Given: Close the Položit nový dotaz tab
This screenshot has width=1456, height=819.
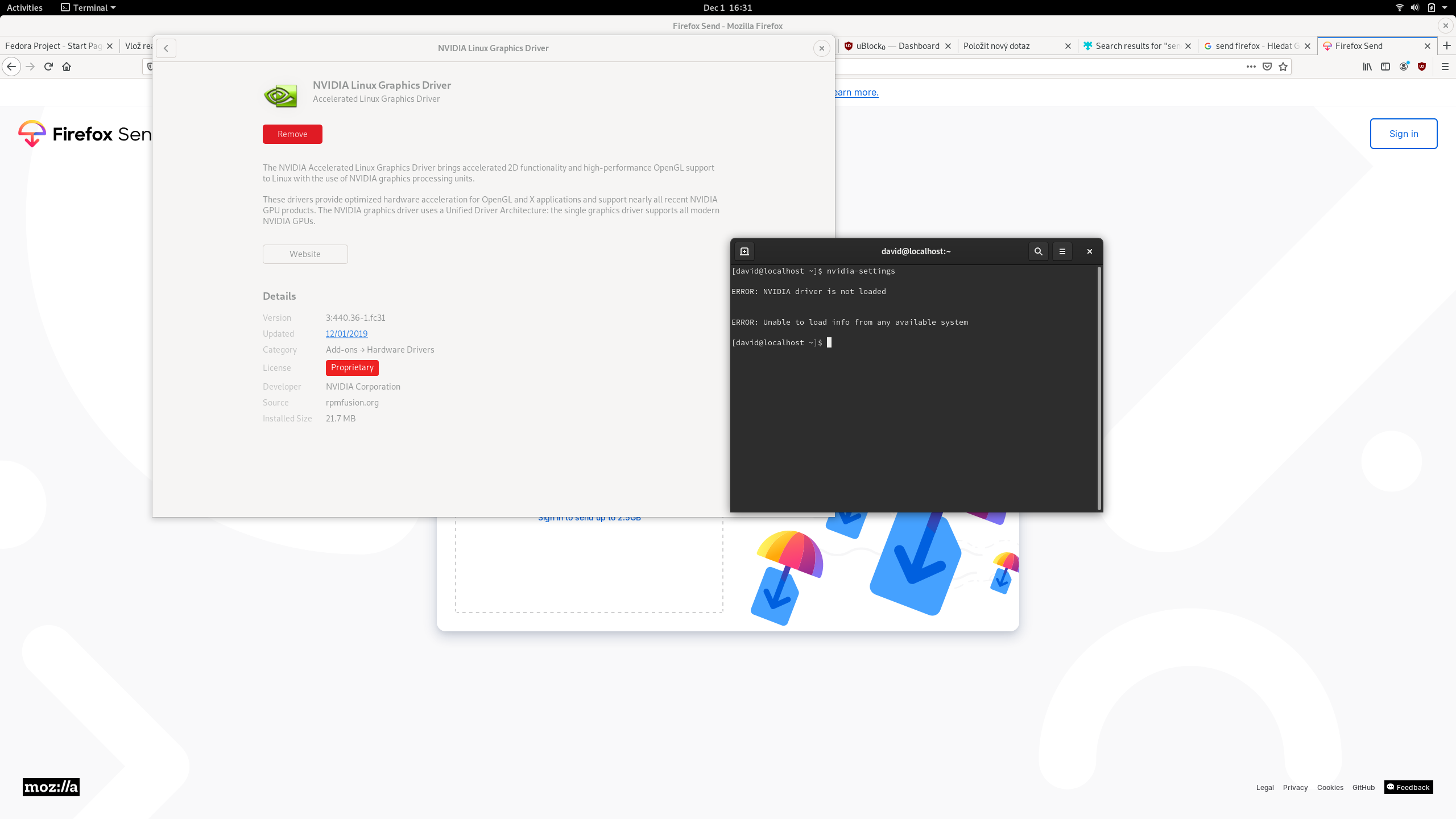Looking at the screenshot, I should [x=1068, y=45].
